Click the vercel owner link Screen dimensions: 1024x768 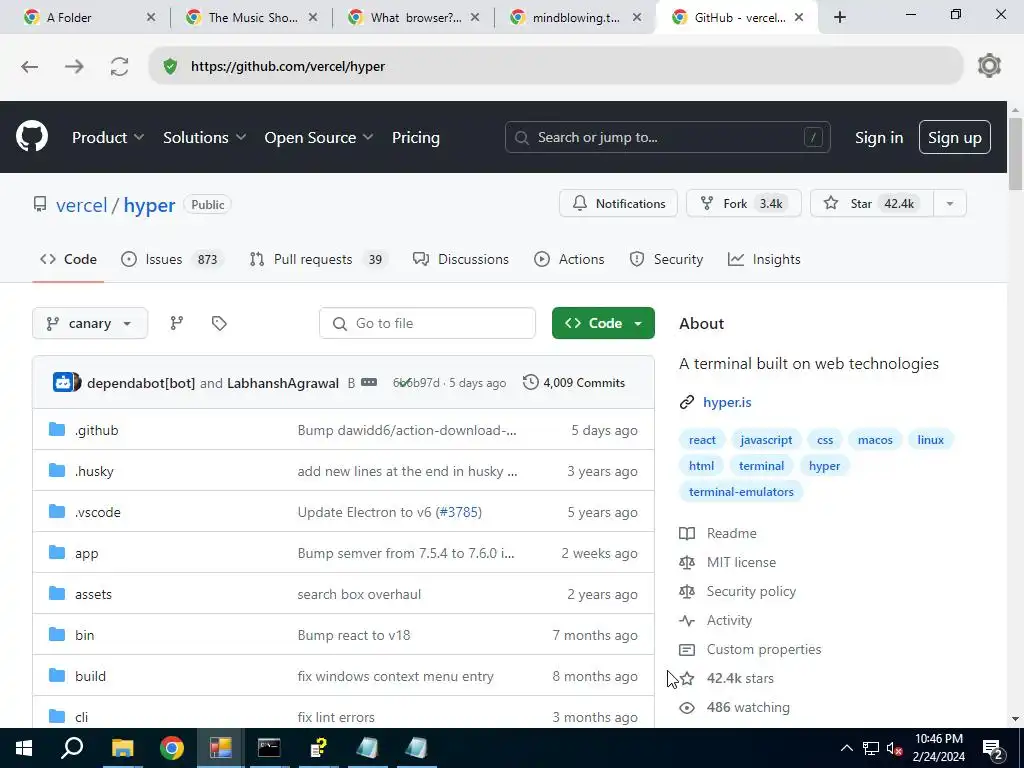pyautogui.click(x=82, y=205)
